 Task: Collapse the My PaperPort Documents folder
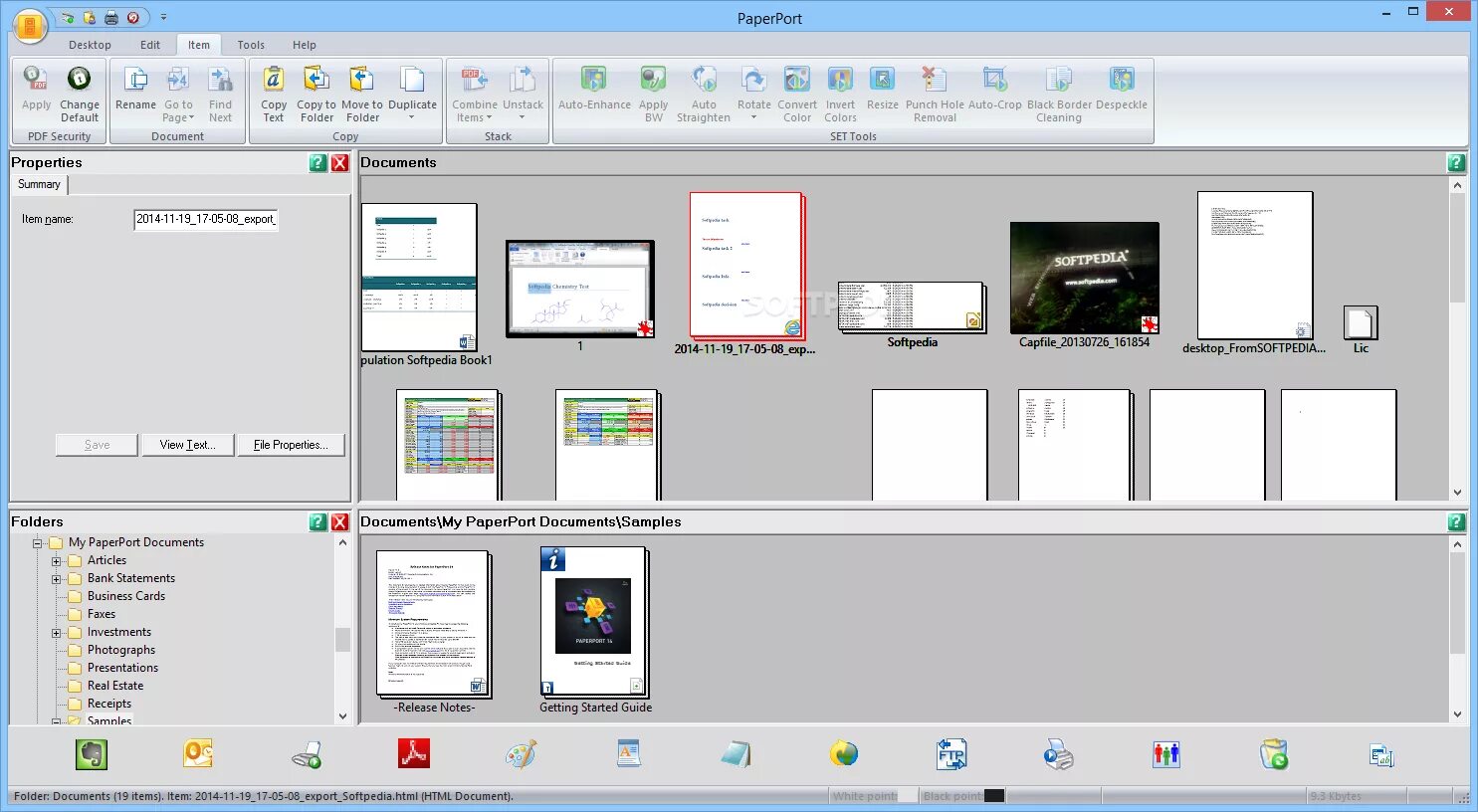(38, 543)
